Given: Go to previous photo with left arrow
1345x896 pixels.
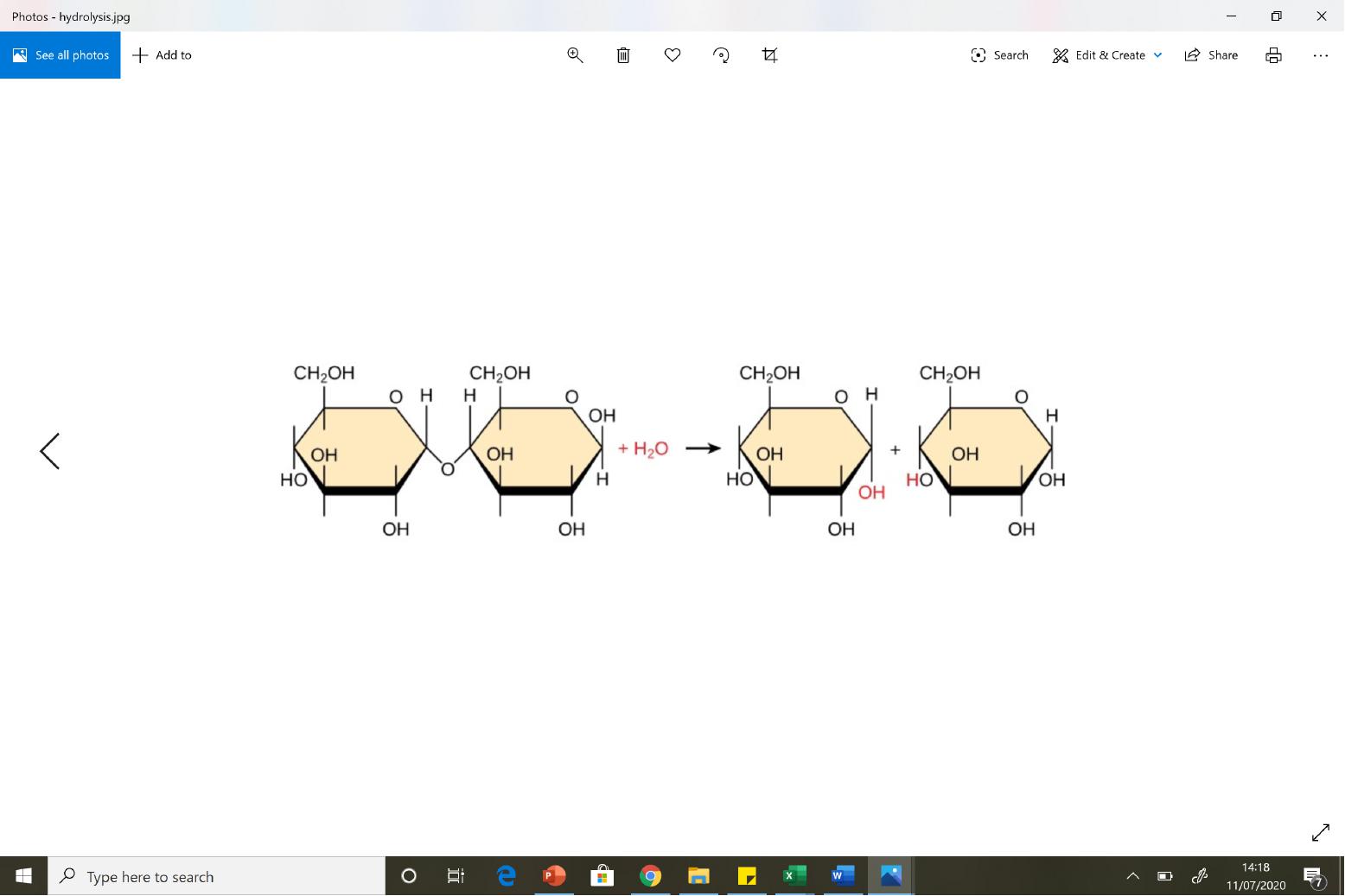Looking at the screenshot, I should 50,451.
